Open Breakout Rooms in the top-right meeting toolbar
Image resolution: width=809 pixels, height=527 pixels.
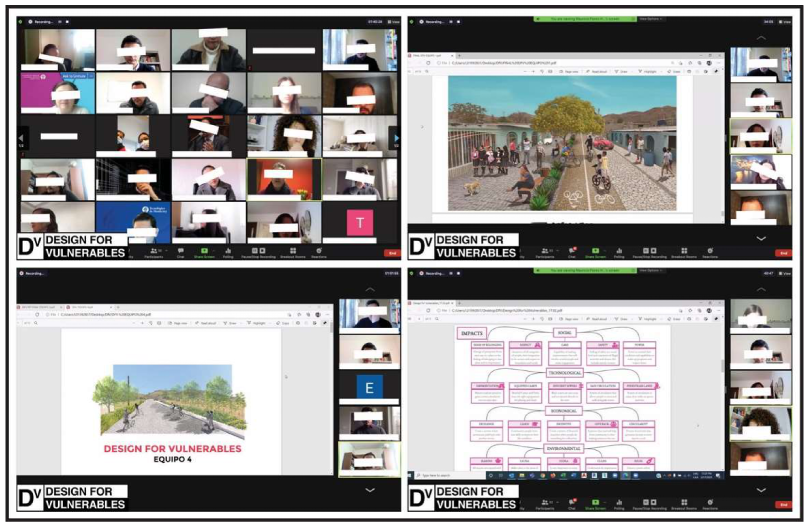click(683, 251)
